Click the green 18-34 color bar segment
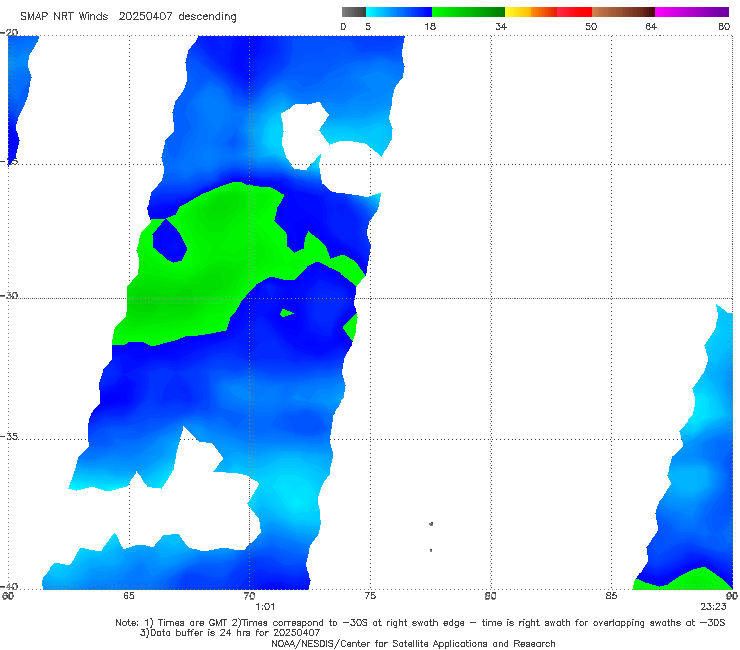Viewport: 740px width, 650px height. click(468, 12)
